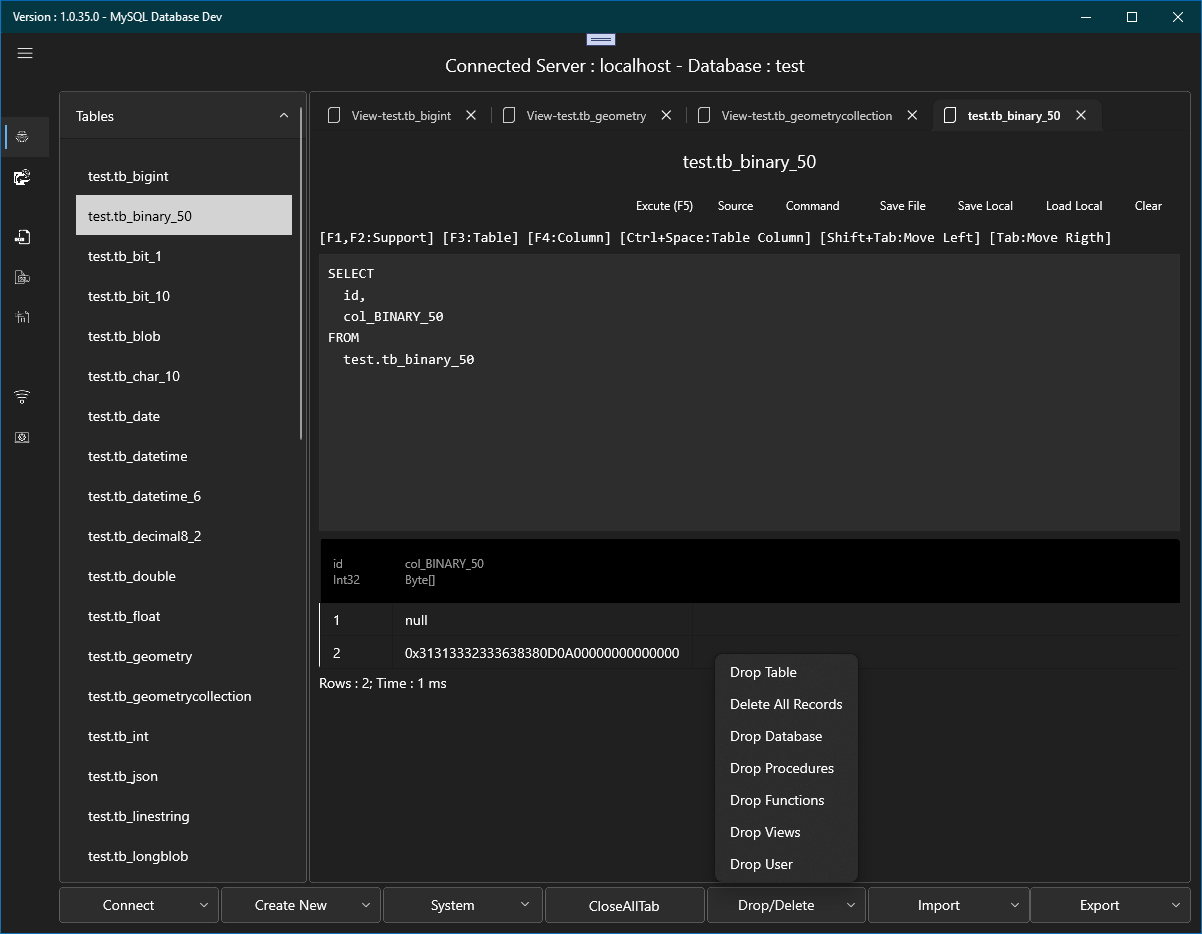Switch to the View-test.tb_geometrycollection tab

pyautogui.click(x=806, y=115)
